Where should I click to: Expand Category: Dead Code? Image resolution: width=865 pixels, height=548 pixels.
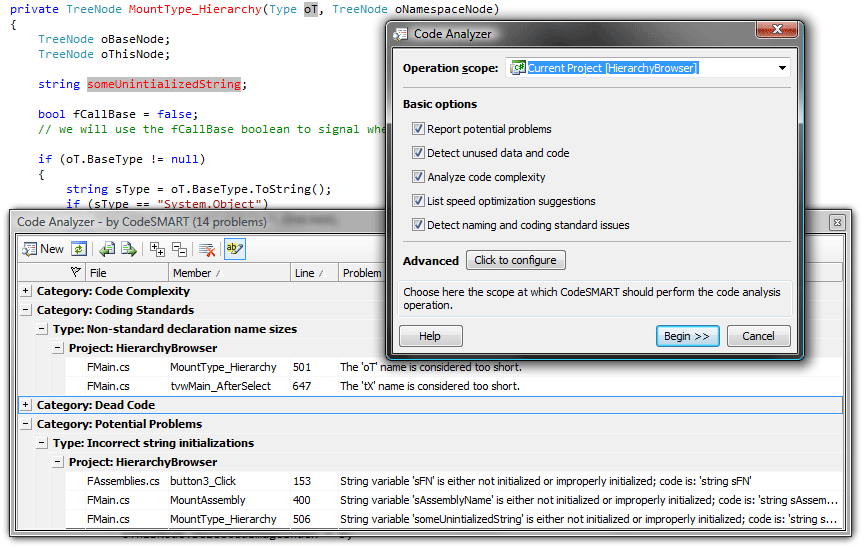tap(25, 405)
